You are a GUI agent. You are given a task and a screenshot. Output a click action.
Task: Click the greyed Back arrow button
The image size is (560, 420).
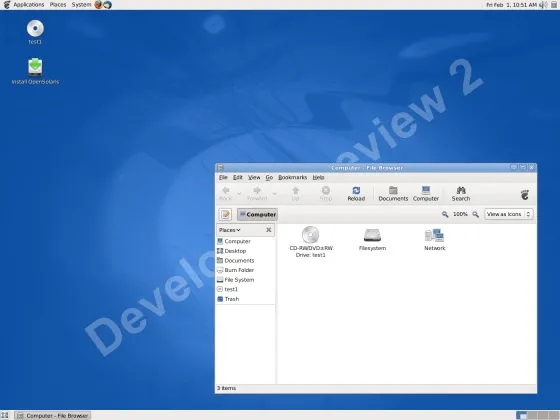point(225,194)
